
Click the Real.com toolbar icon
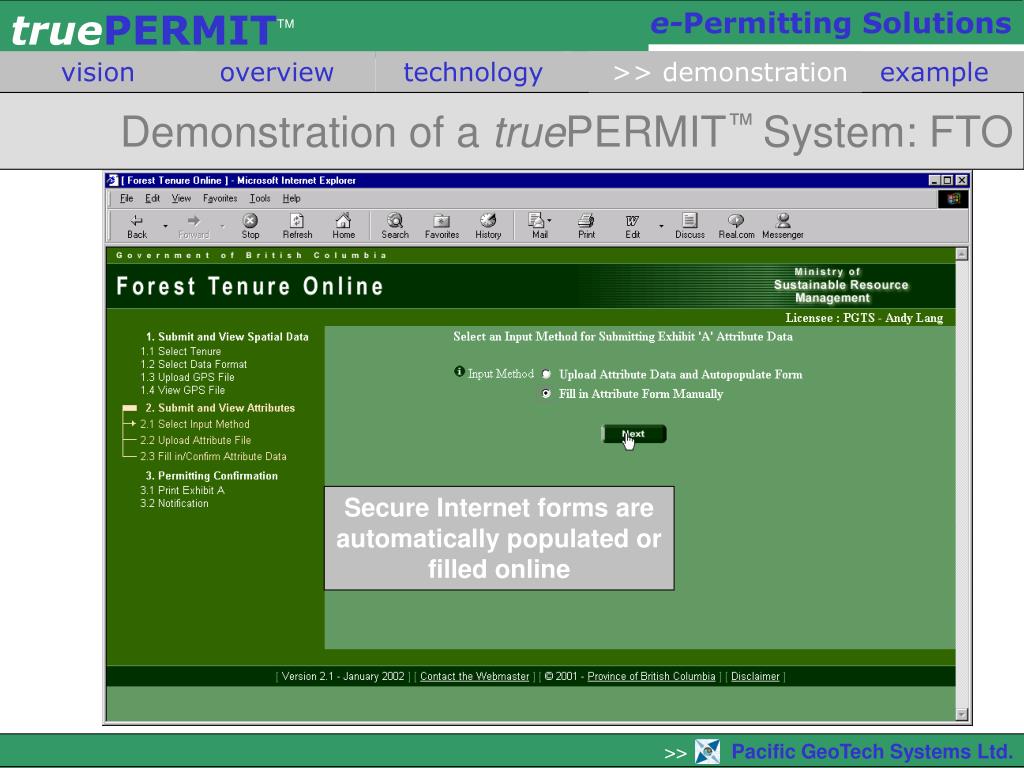pyautogui.click(x=736, y=226)
